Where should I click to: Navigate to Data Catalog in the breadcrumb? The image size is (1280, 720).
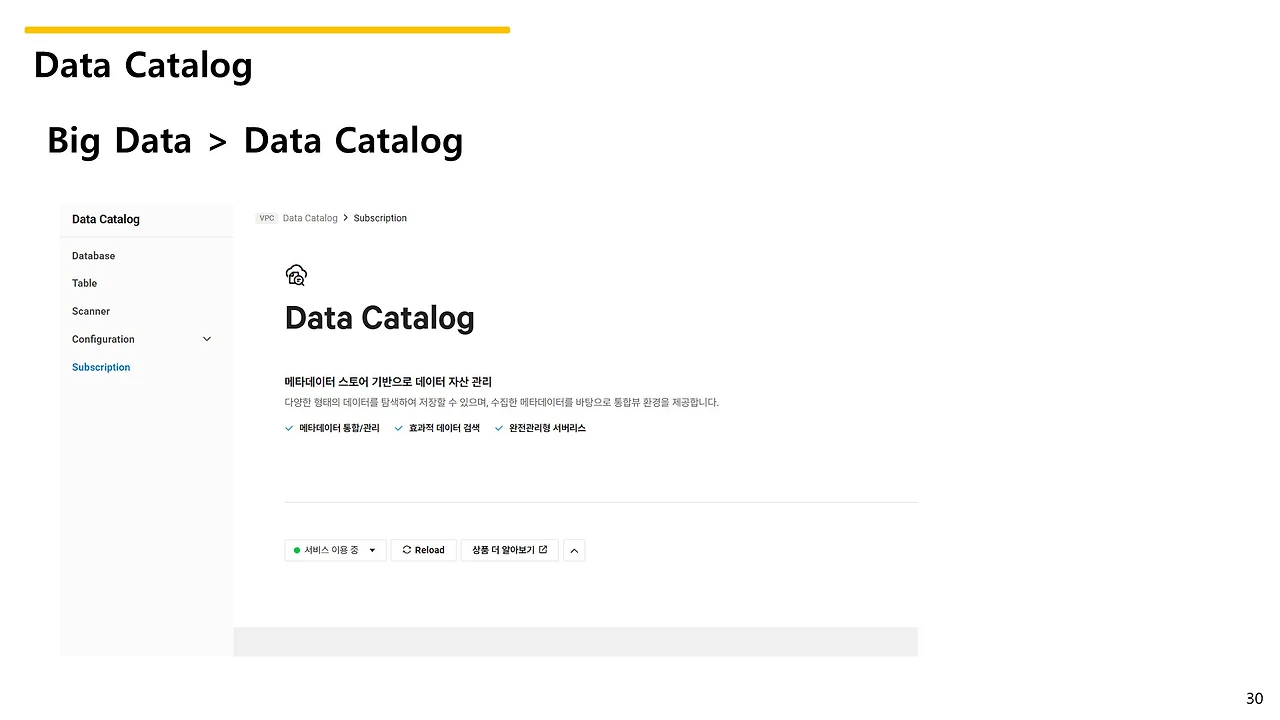click(x=310, y=218)
